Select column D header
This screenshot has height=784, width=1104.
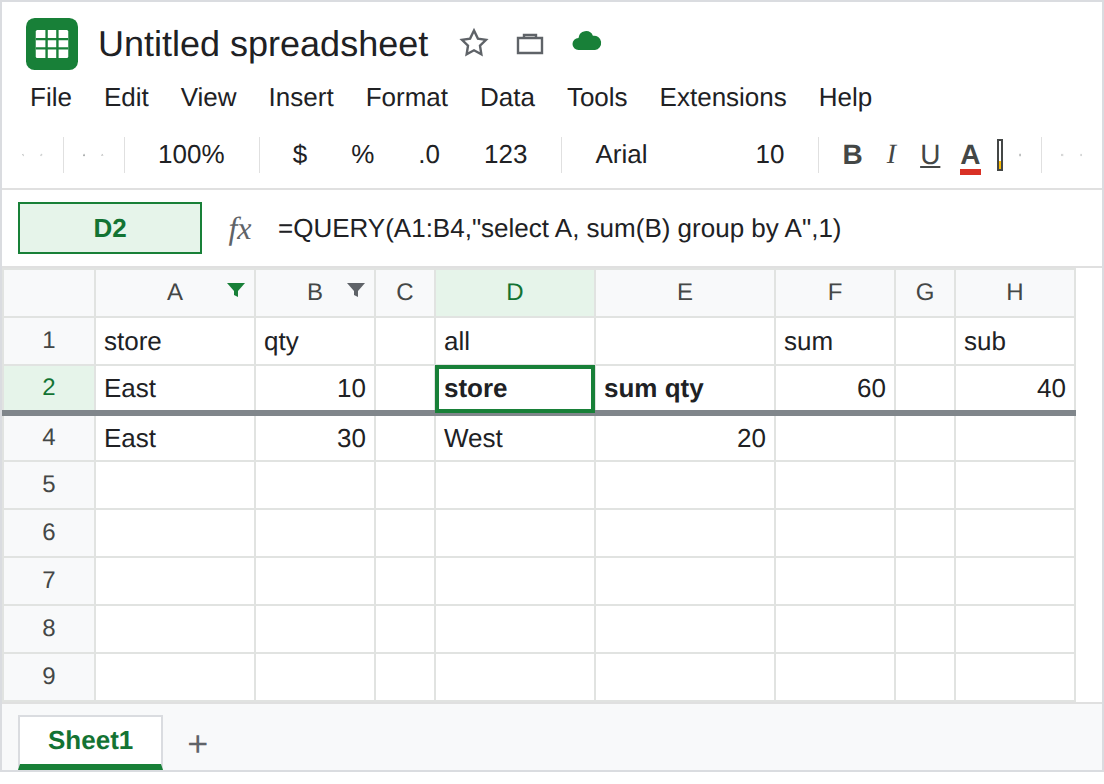pyautogui.click(x=515, y=292)
